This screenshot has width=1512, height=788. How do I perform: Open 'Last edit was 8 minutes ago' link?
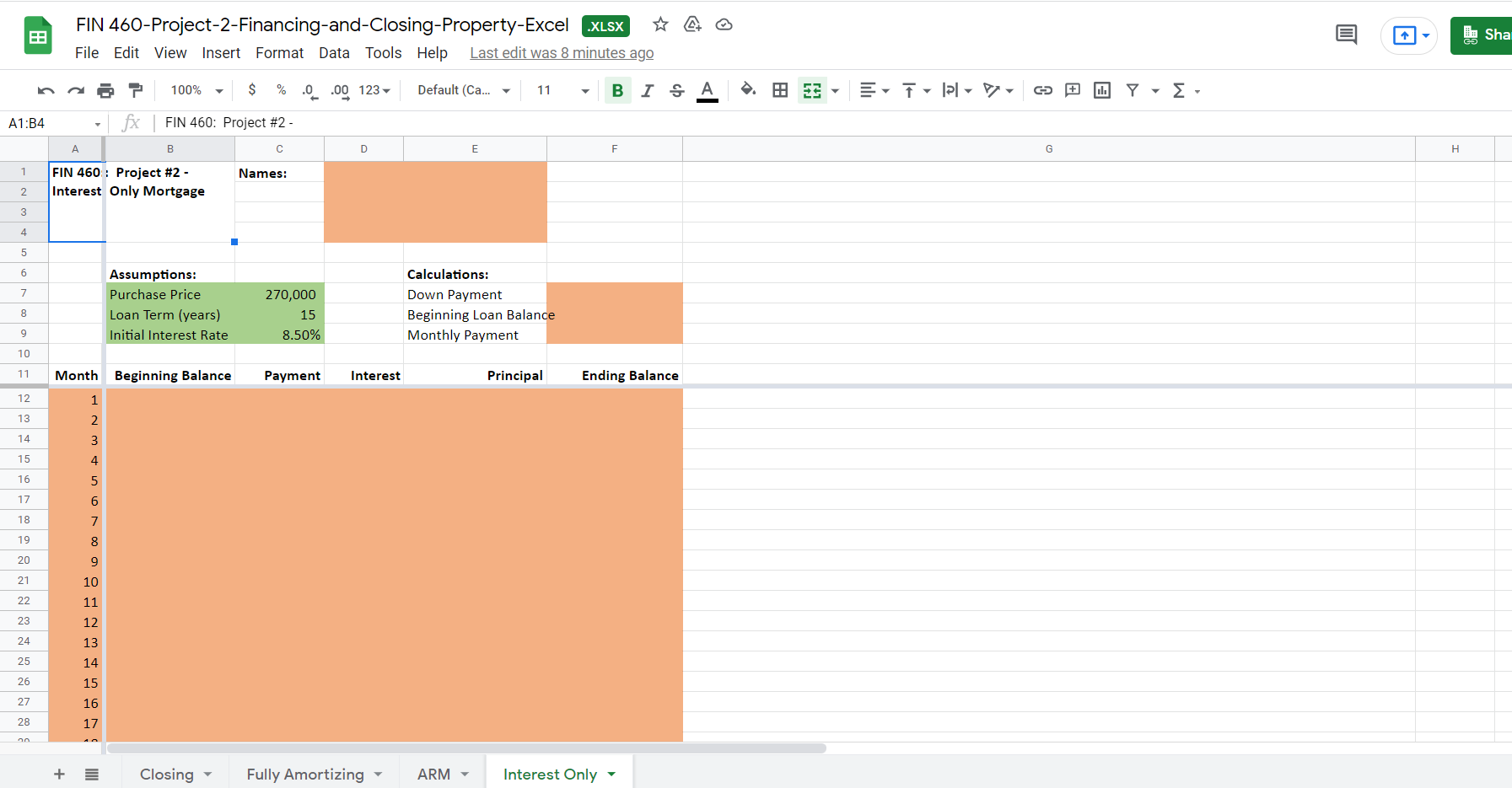562,52
